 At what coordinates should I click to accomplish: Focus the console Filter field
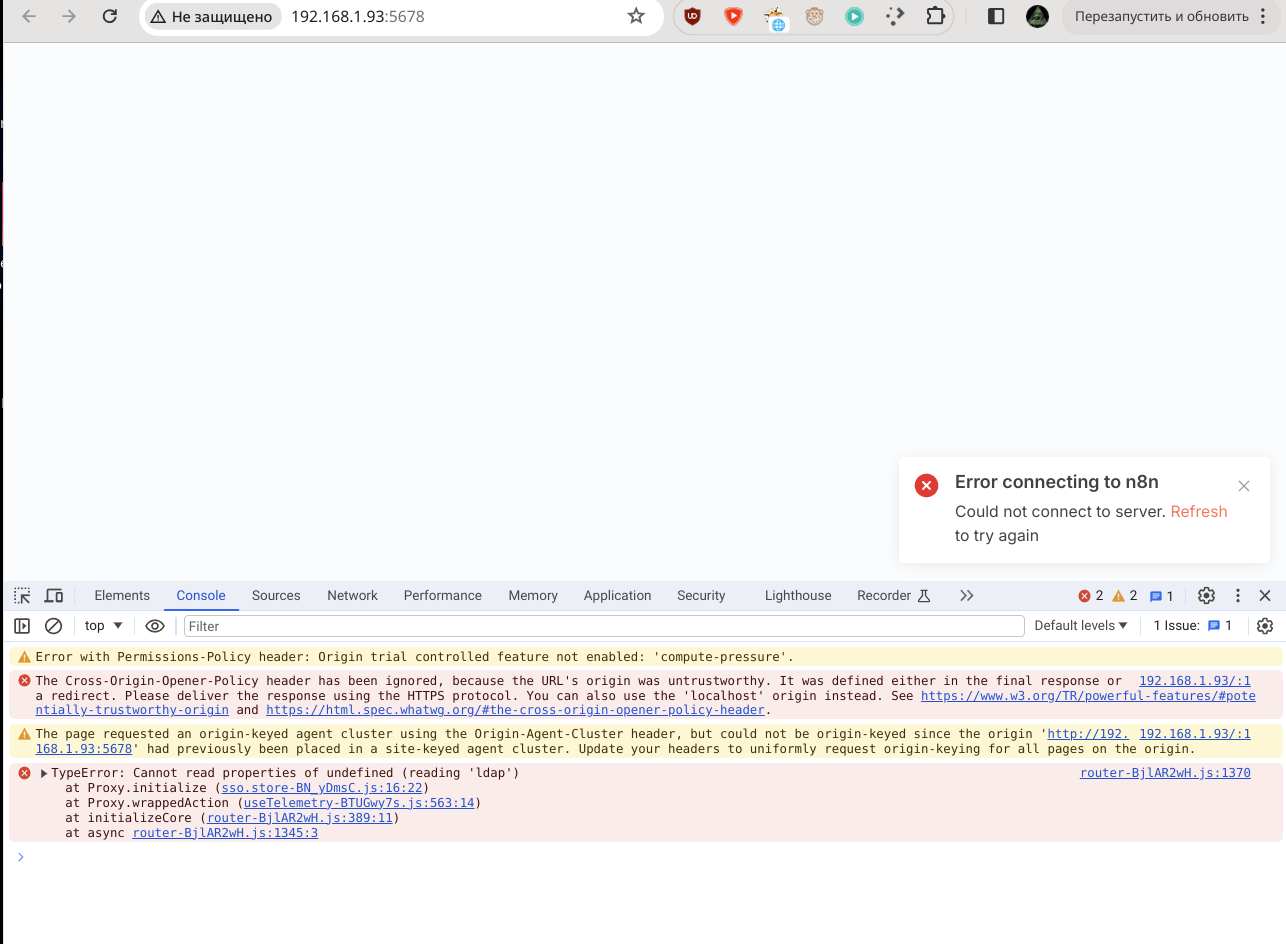pos(604,626)
